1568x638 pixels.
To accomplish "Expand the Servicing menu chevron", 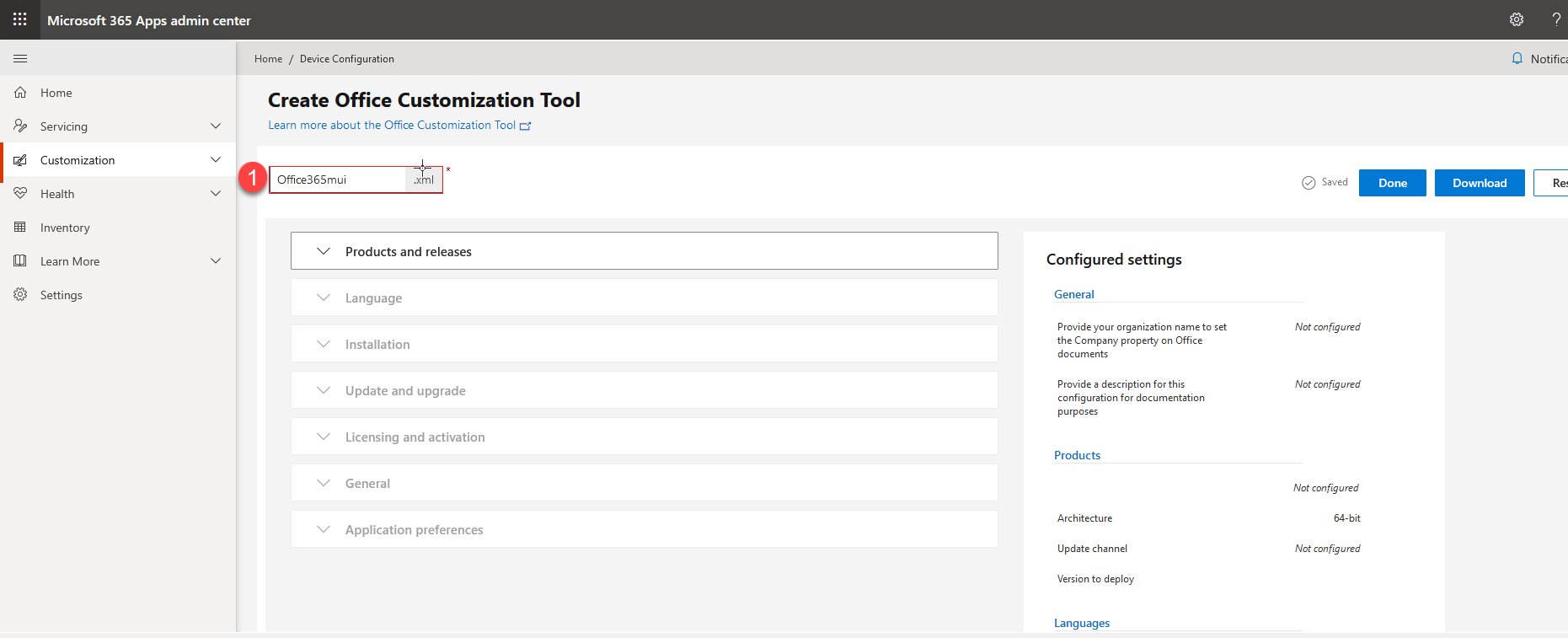I will (216, 126).
